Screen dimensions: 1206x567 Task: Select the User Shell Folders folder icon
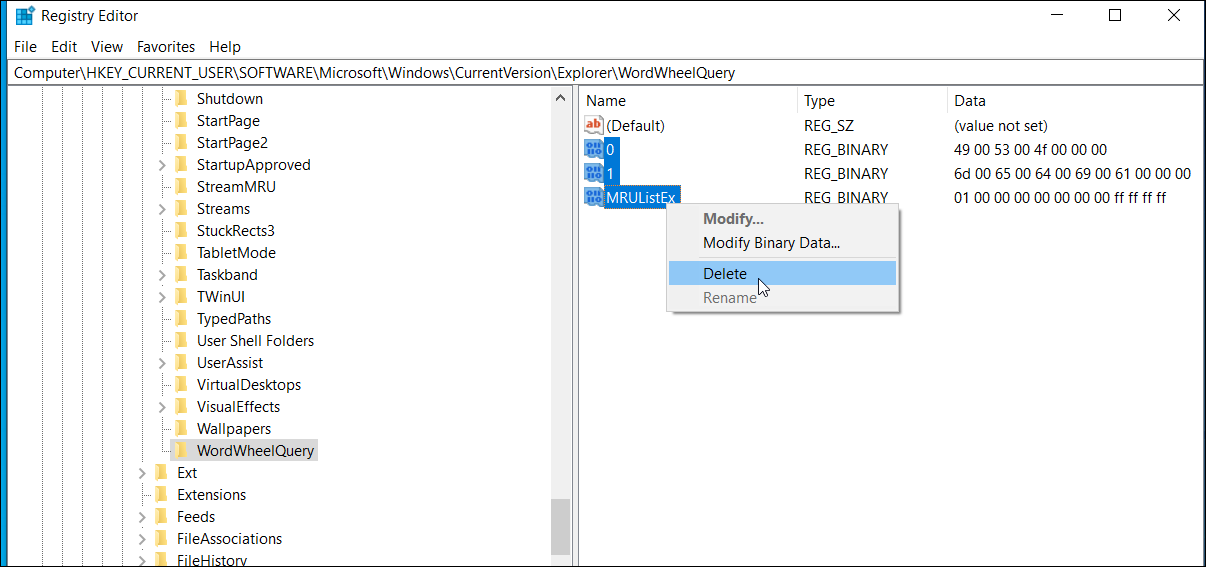181,340
